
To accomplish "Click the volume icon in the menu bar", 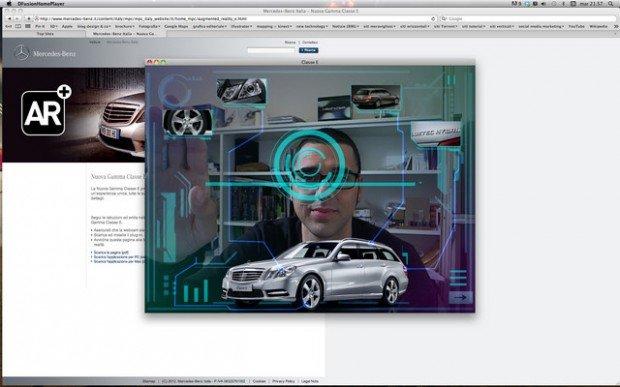I will coord(544,4).
